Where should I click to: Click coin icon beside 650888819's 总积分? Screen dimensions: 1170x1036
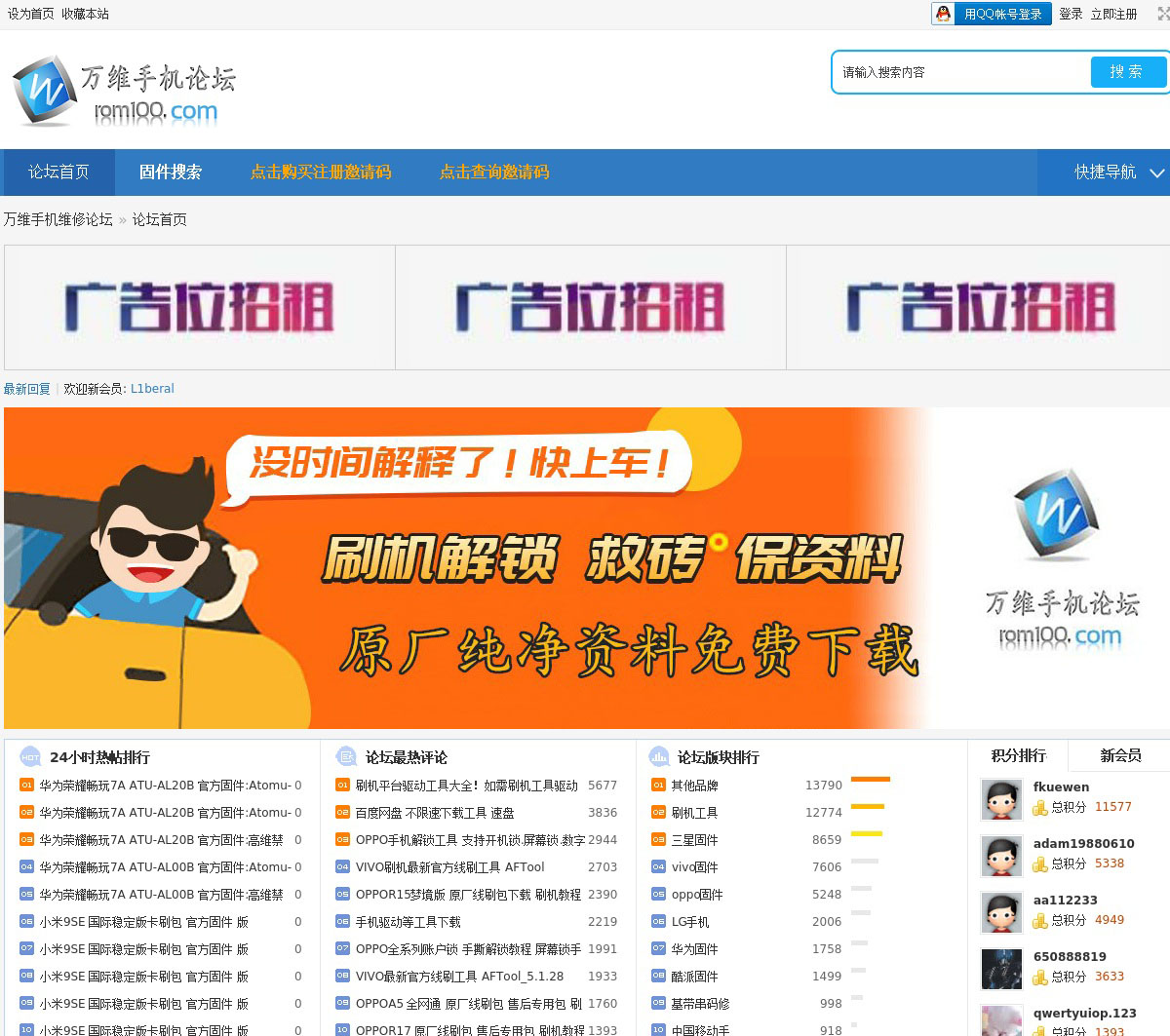click(1040, 978)
